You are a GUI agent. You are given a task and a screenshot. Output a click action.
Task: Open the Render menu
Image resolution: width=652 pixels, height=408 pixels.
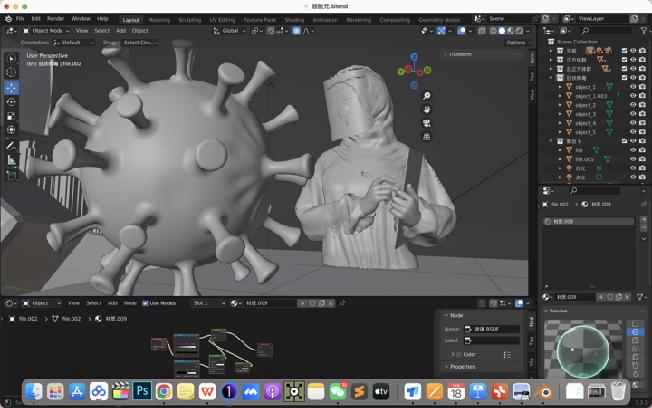click(x=55, y=19)
